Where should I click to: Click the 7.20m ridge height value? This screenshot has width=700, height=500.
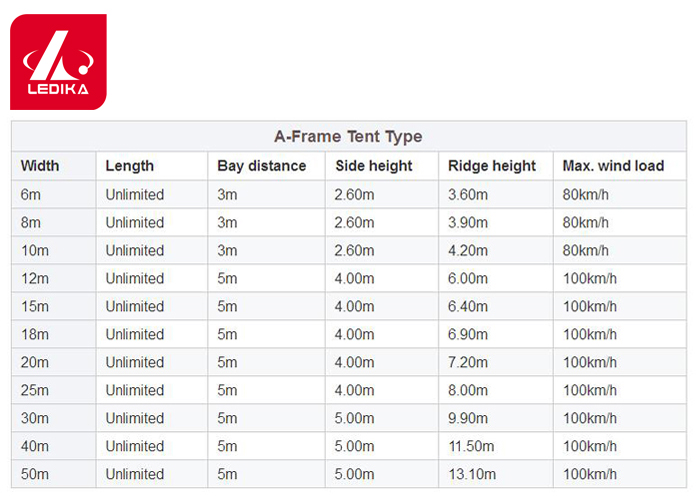click(x=468, y=362)
